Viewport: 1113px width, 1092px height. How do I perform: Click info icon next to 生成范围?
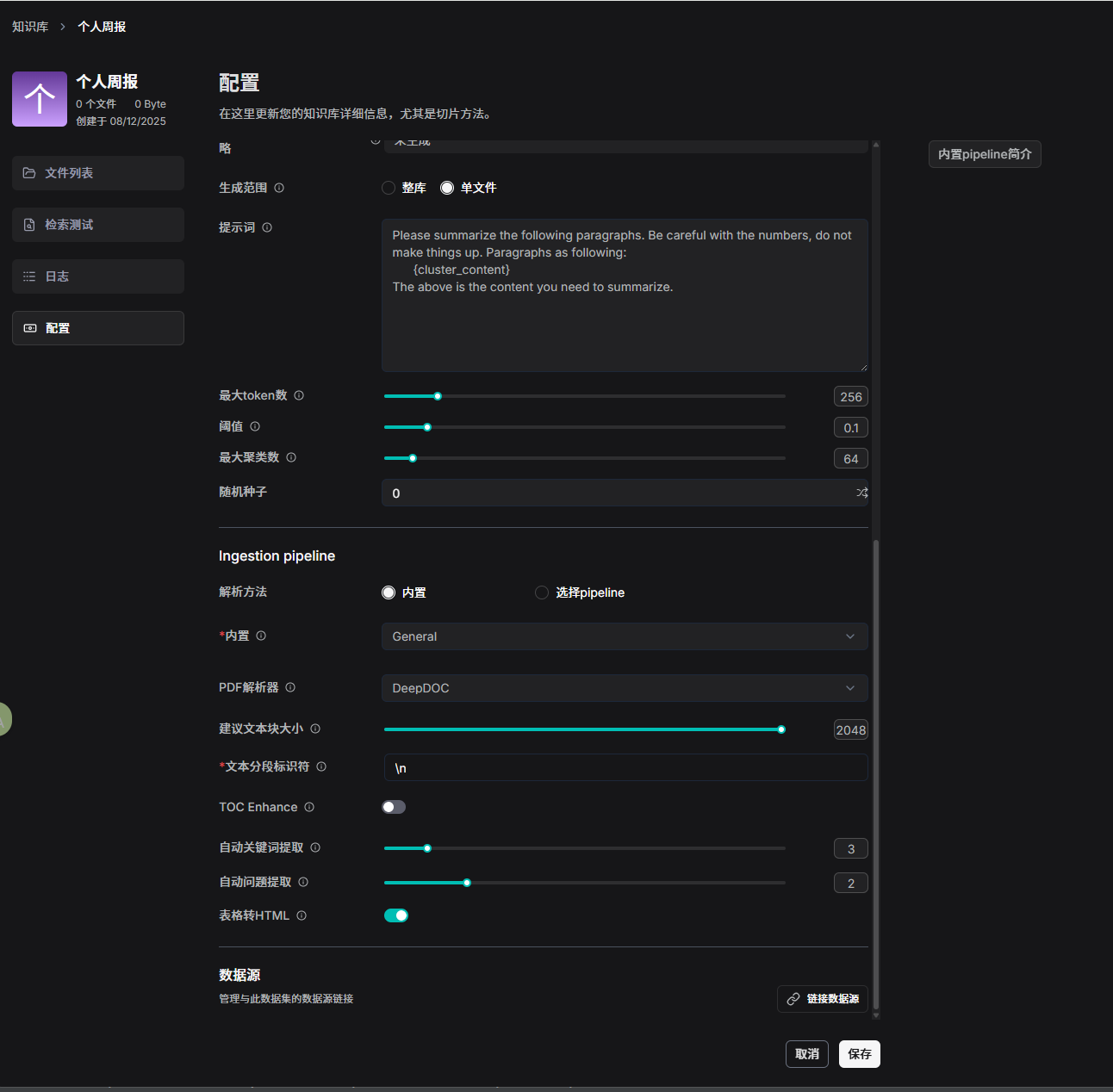[x=279, y=188]
